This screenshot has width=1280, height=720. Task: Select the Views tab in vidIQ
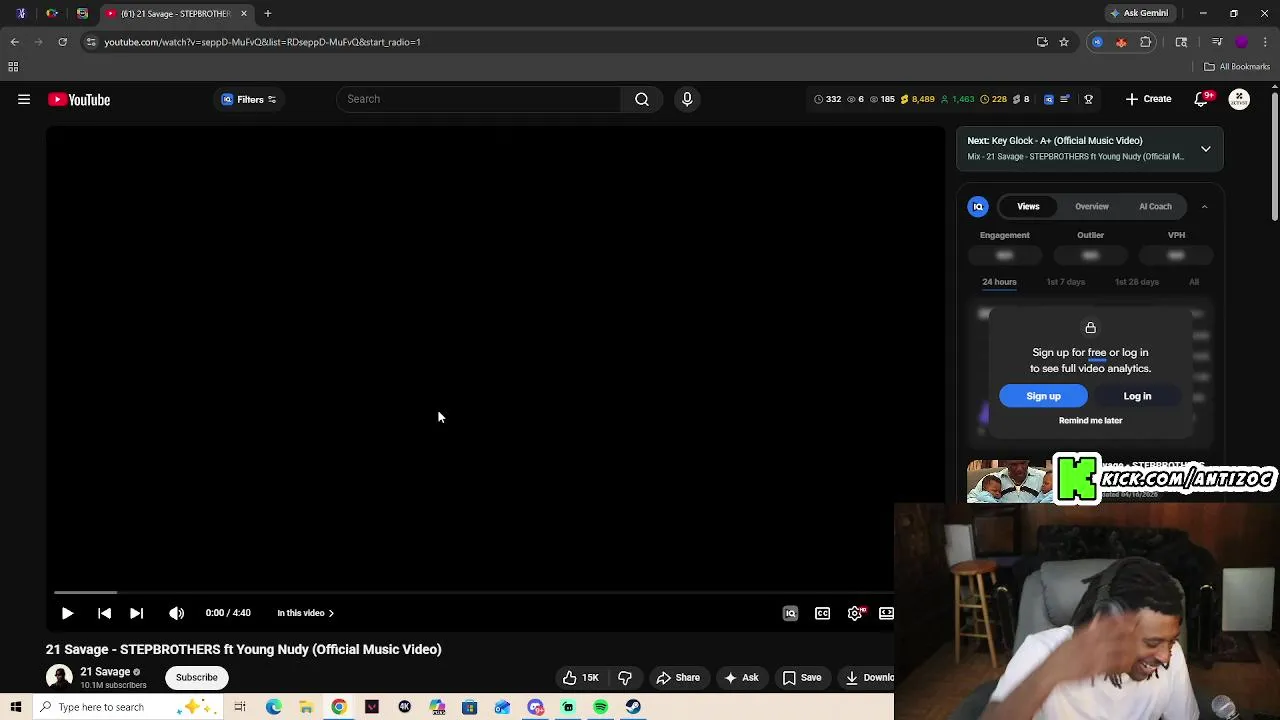[x=1028, y=206]
